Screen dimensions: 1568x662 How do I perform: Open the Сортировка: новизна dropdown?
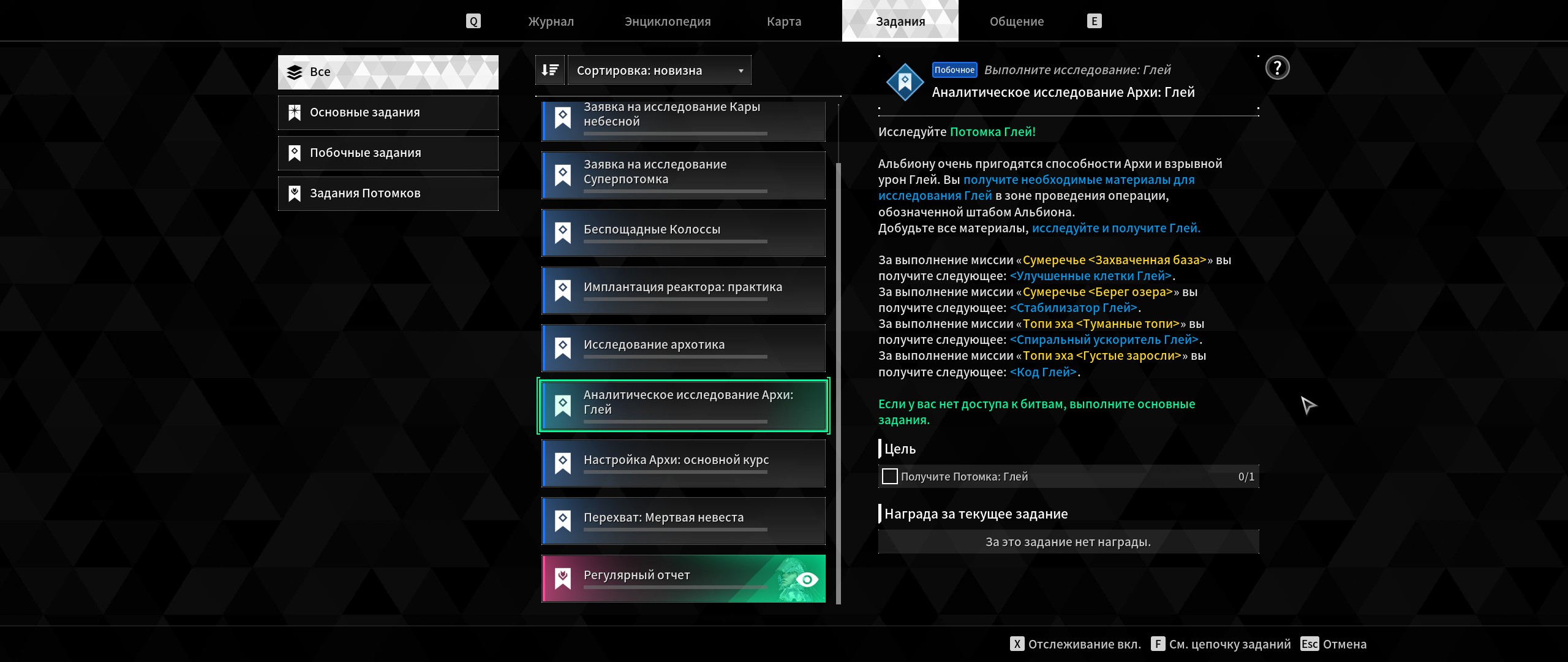tap(659, 70)
